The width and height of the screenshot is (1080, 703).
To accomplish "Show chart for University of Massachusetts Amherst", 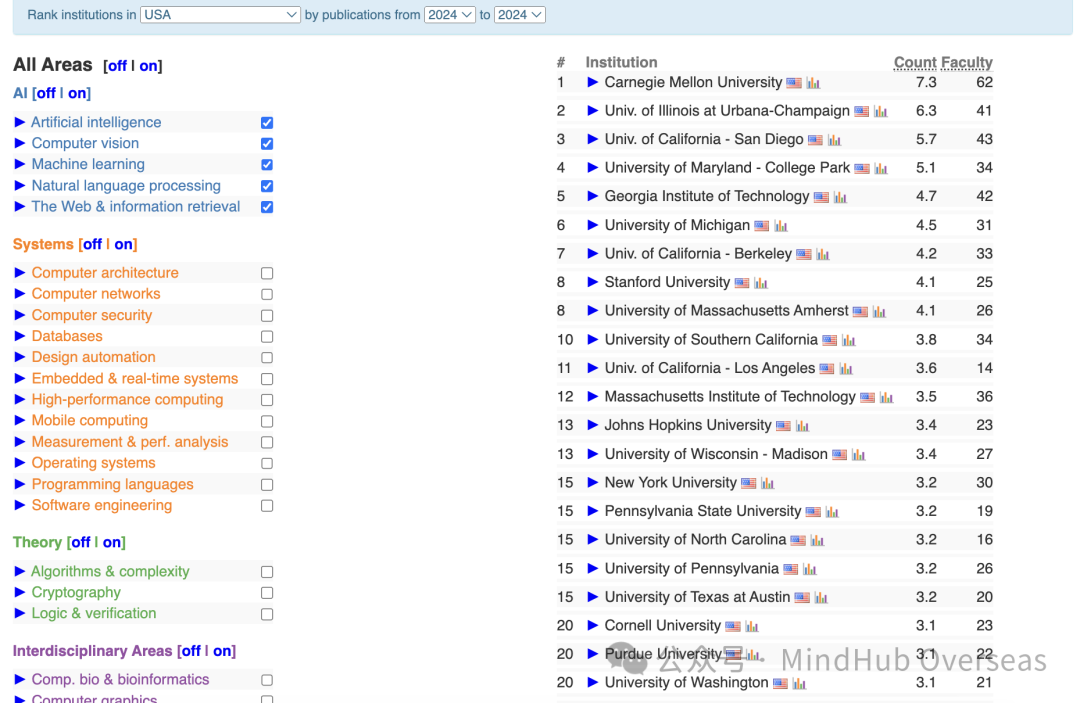I will point(880,312).
